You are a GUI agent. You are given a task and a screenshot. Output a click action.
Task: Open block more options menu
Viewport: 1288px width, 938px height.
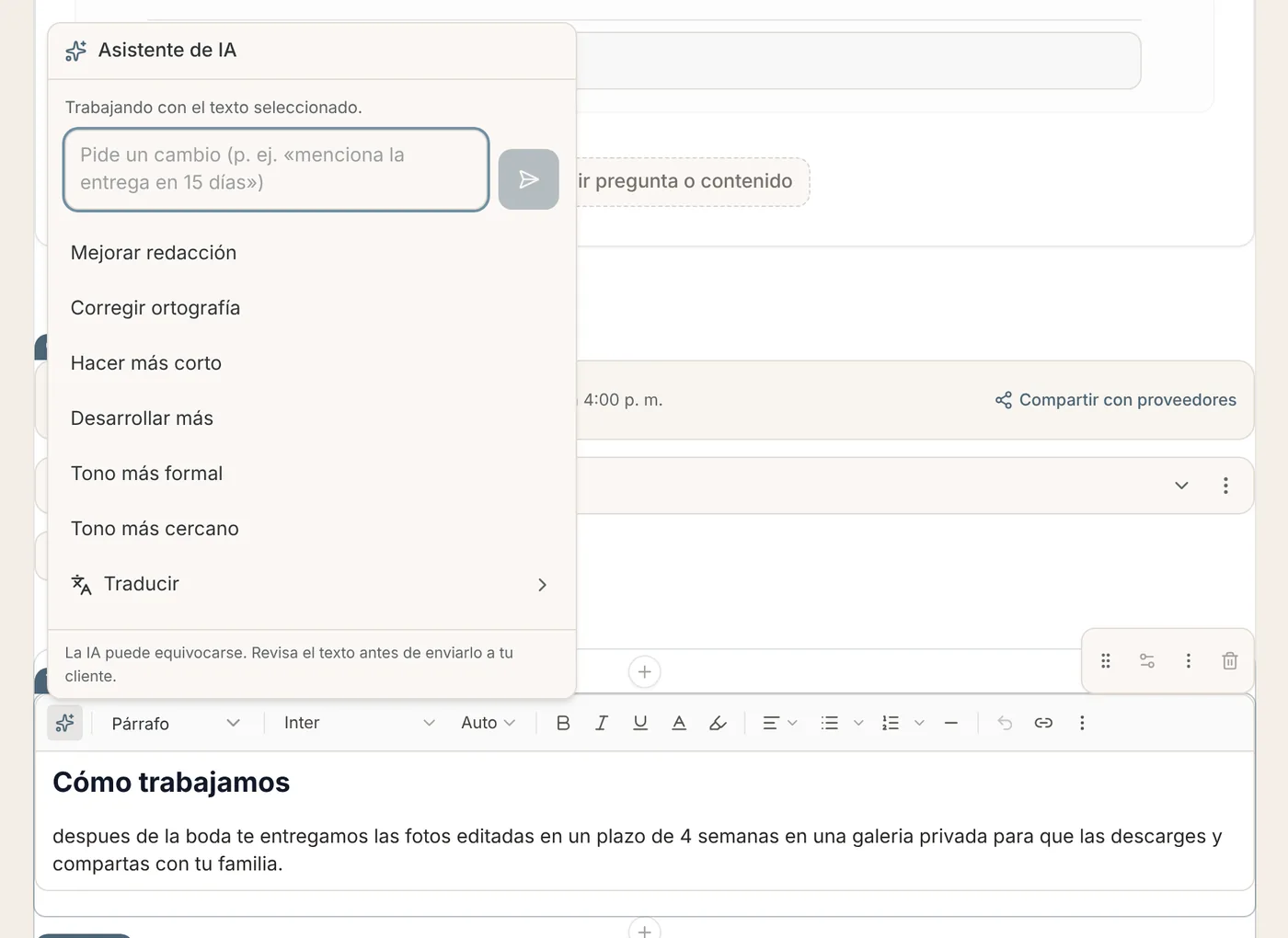point(1189,660)
